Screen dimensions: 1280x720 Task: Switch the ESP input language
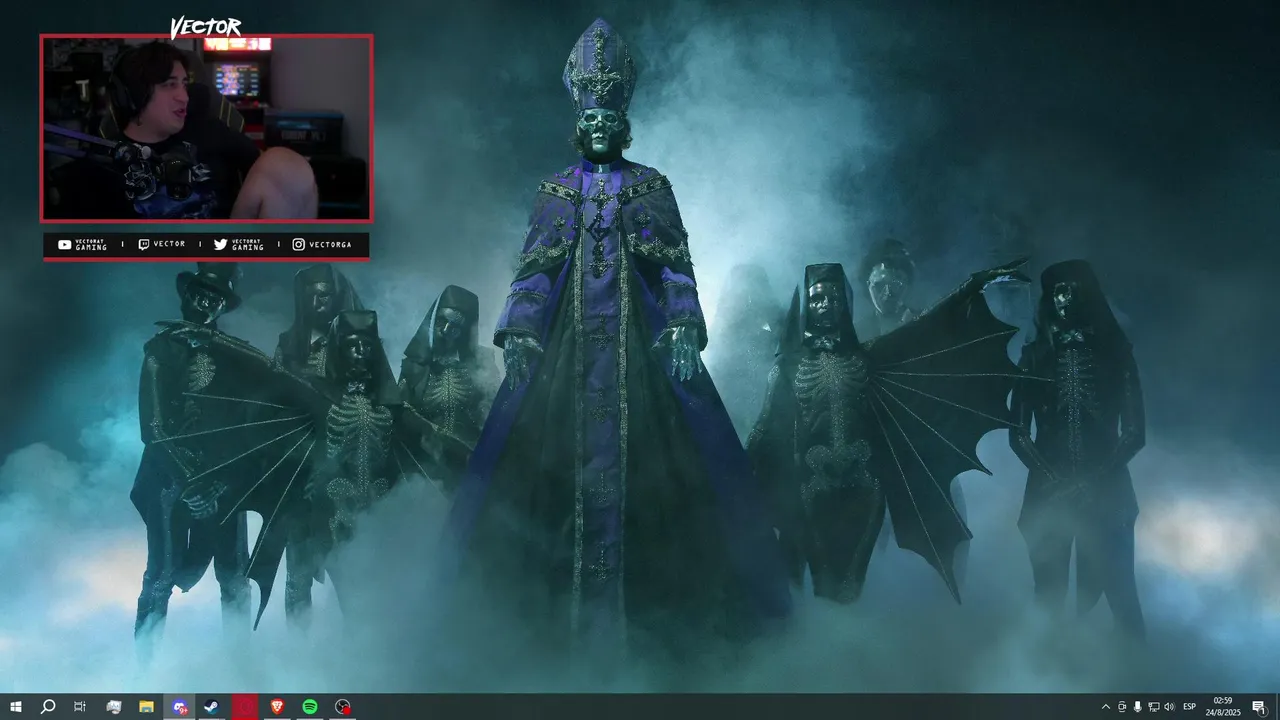point(1190,707)
